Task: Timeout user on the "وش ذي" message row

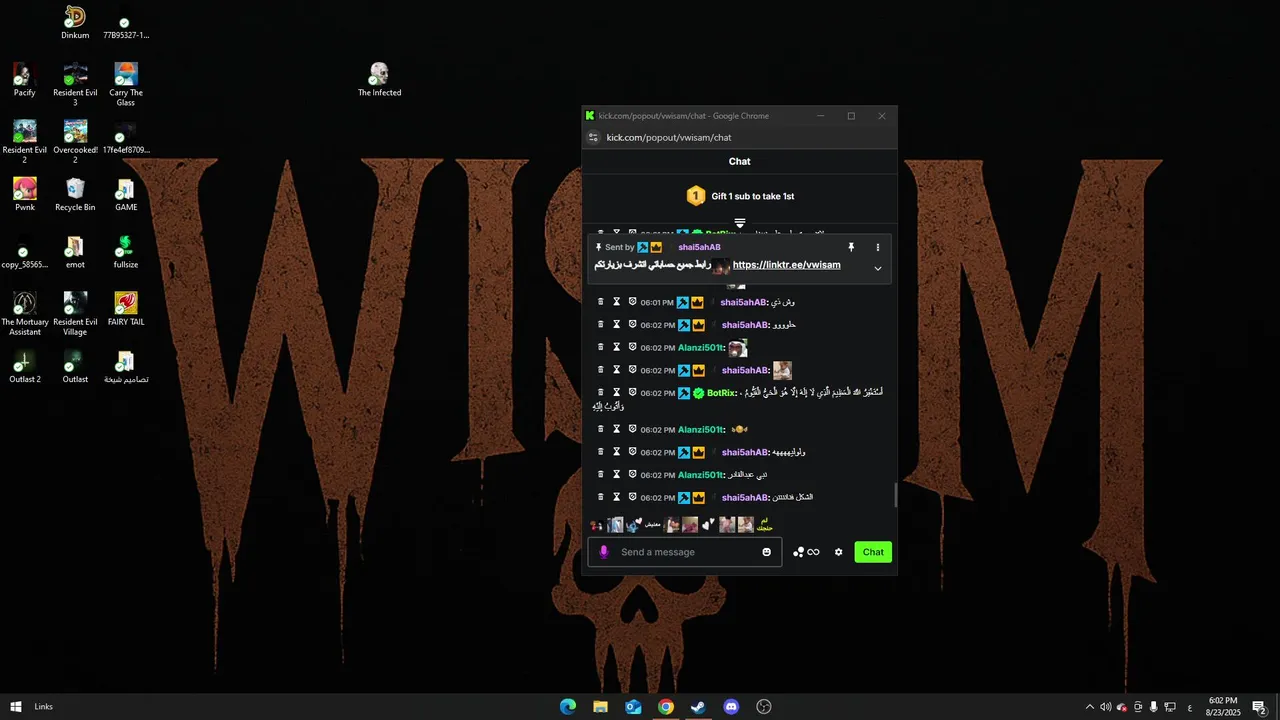Action: pos(617,302)
